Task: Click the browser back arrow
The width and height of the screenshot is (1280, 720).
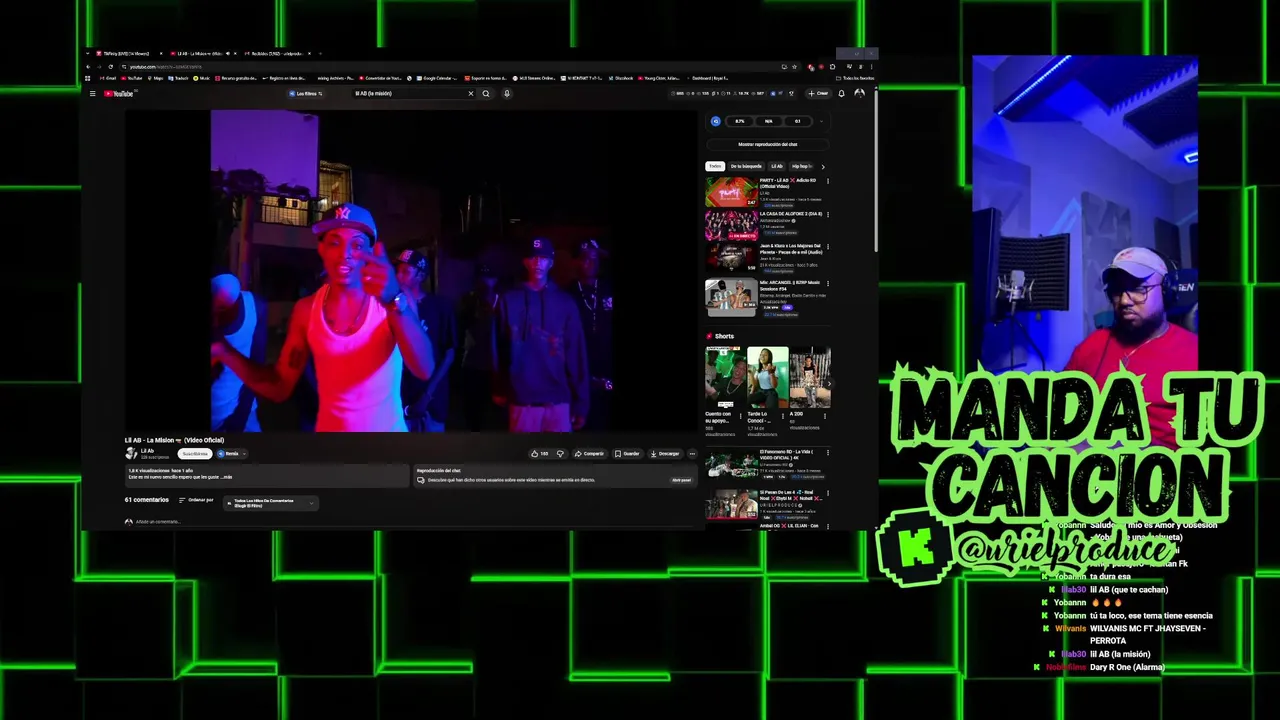Action: (88, 67)
